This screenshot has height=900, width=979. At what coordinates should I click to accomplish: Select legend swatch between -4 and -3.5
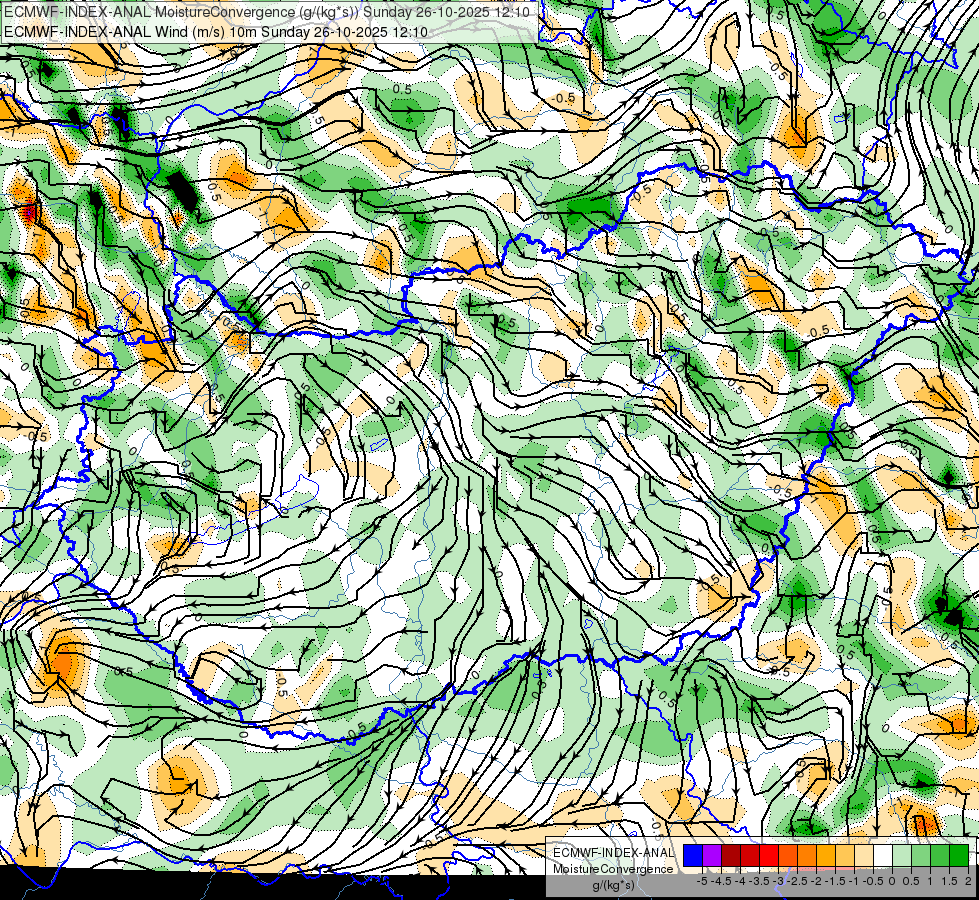click(750, 855)
